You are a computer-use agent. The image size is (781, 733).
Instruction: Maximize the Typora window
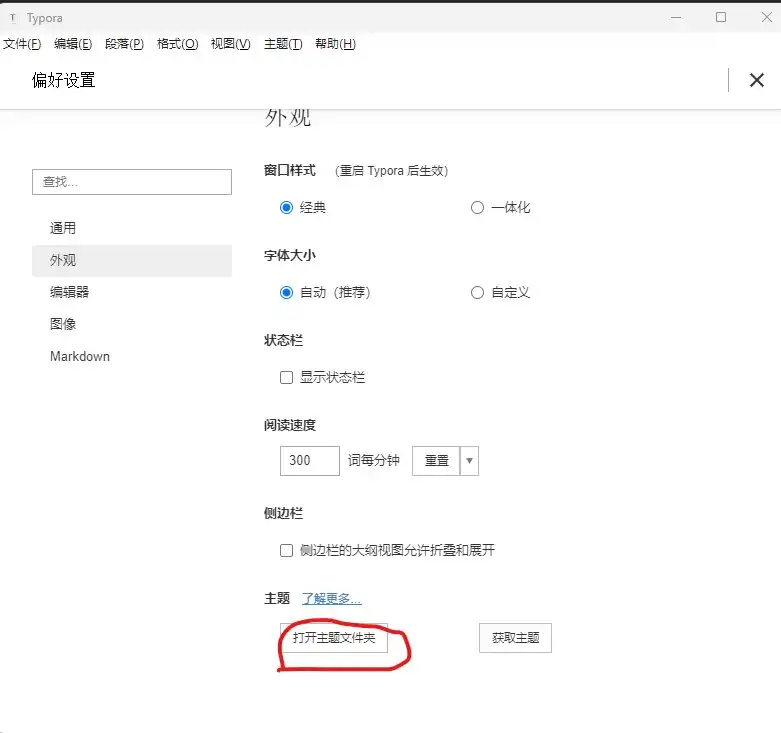pos(721,18)
